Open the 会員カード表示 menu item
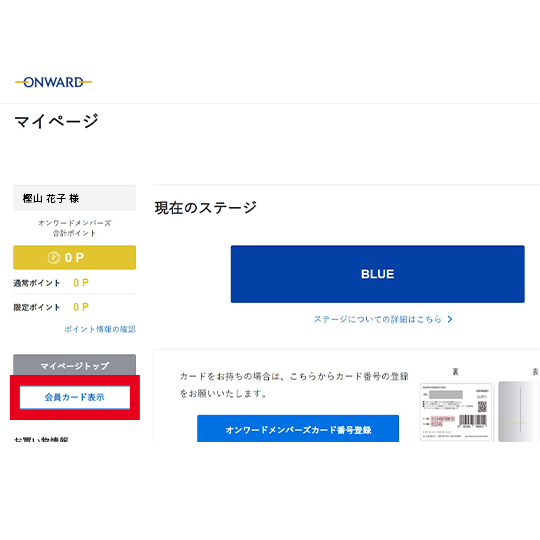This screenshot has width=540, height=540. pos(75,397)
